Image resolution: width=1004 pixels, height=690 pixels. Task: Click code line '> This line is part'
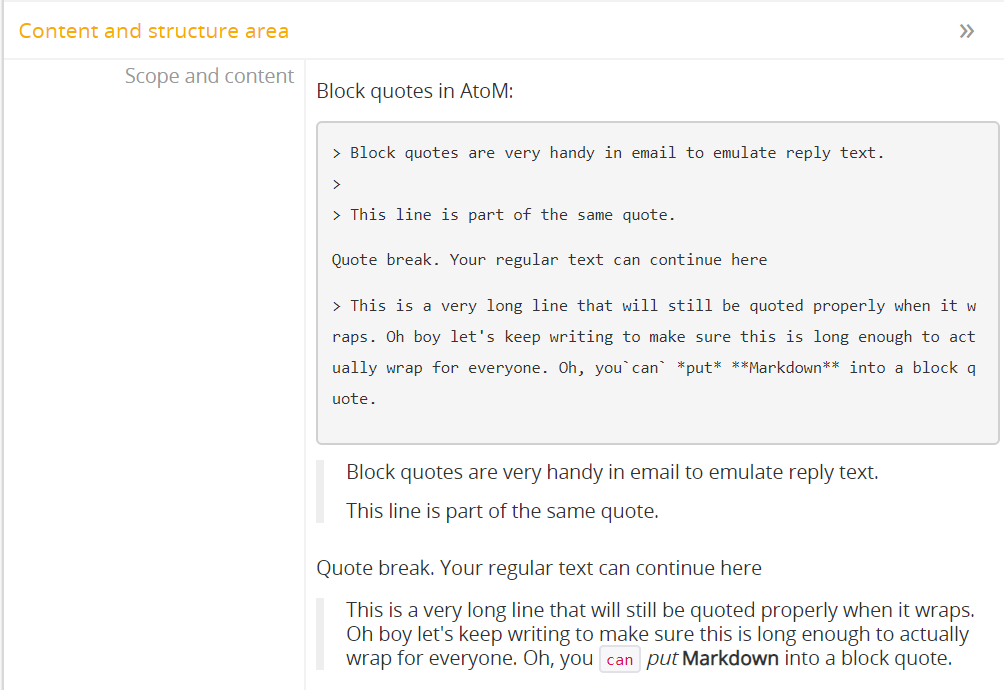click(504, 215)
